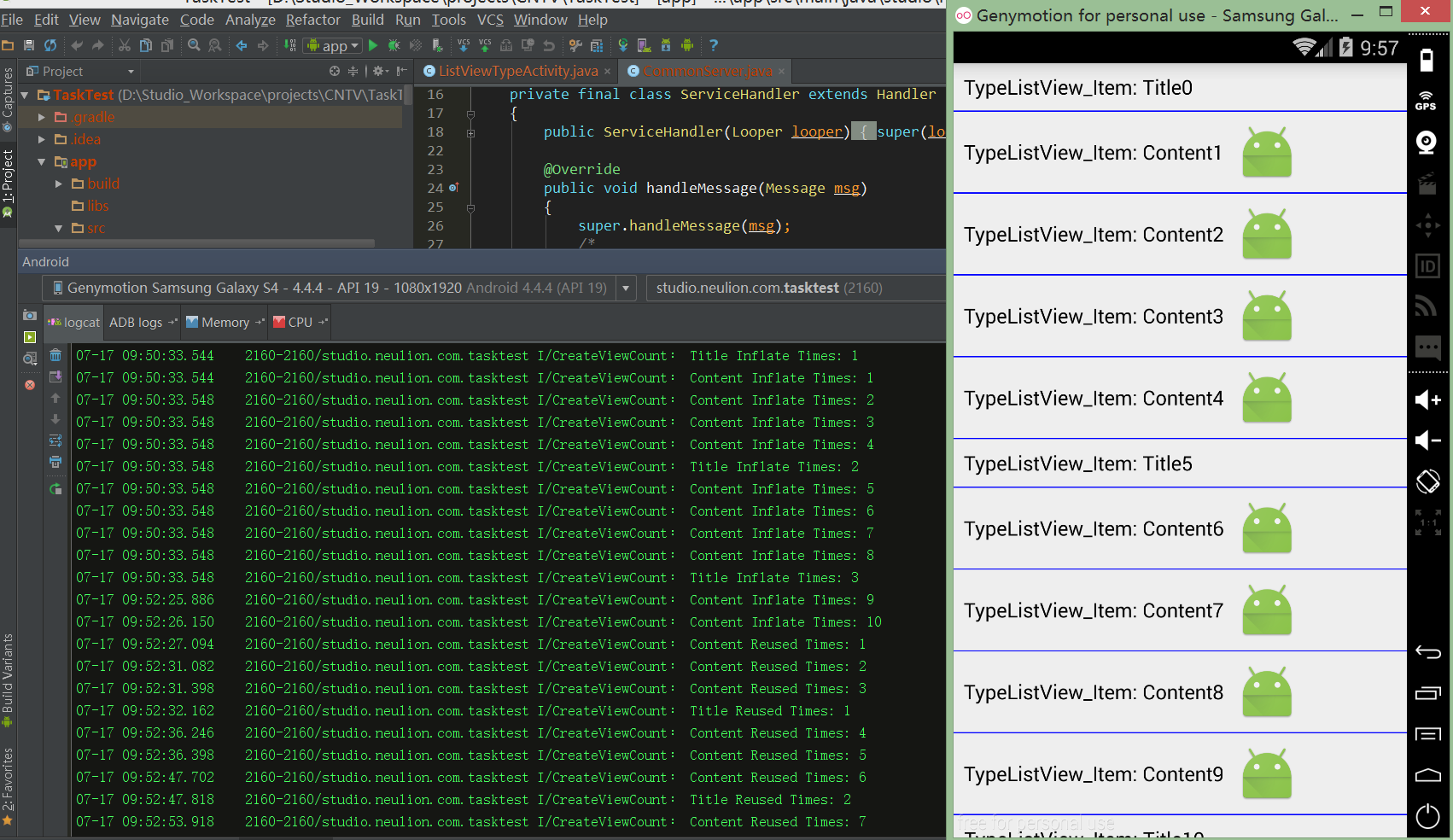Toggle the 2: Favorites side tool window
This screenshot has width=1453, height=840.
pos(8,787)
